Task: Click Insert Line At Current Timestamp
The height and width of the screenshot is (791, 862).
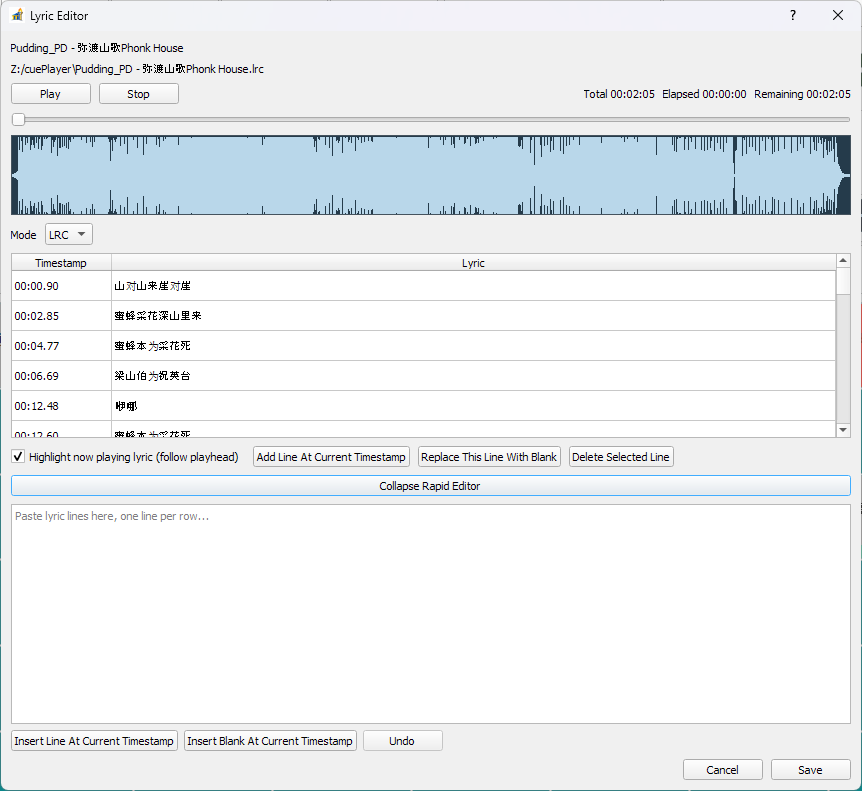Action: click(94, 740)
